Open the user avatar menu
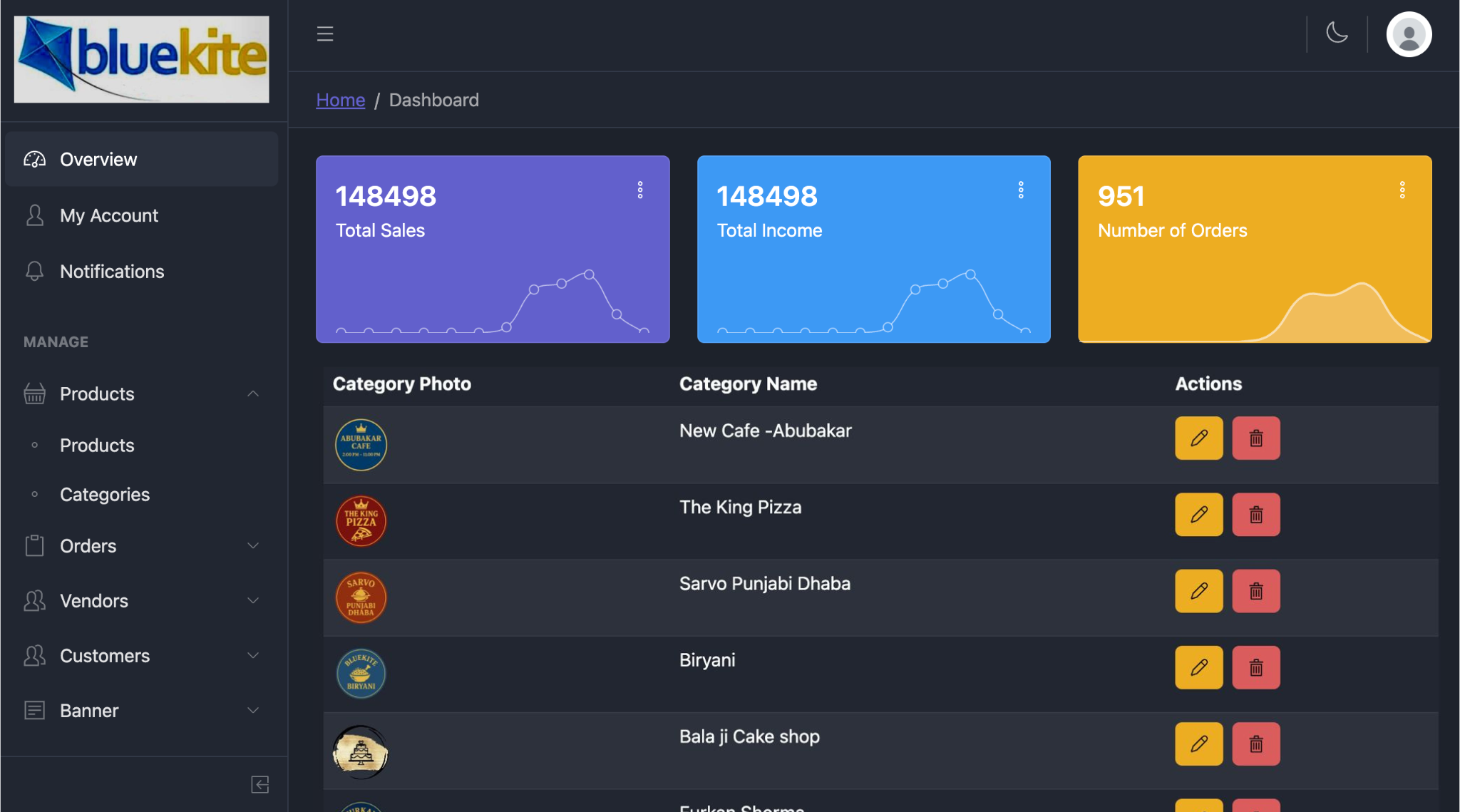 coord(1409,34)
